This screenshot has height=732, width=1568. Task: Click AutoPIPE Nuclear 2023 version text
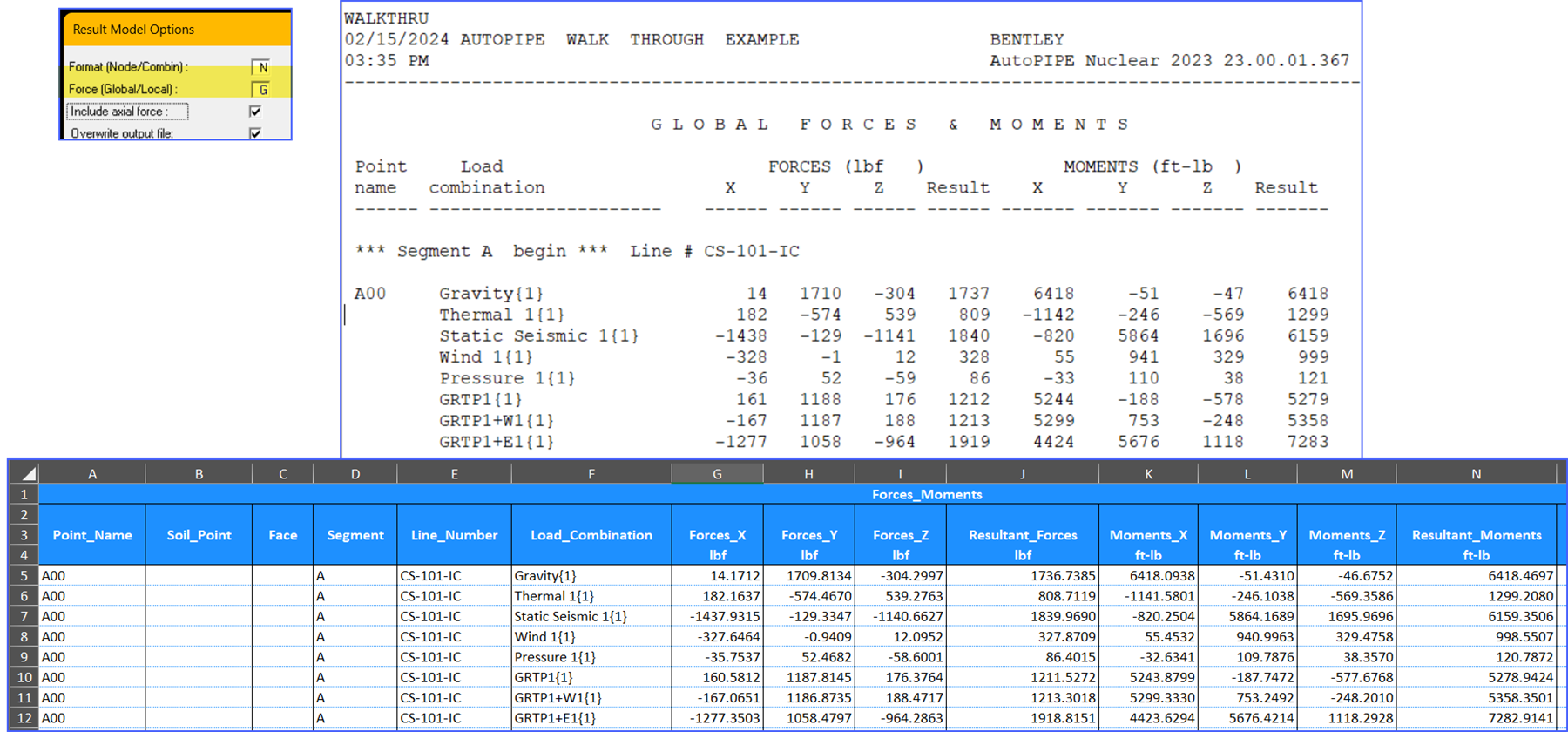coord(1169,61)
